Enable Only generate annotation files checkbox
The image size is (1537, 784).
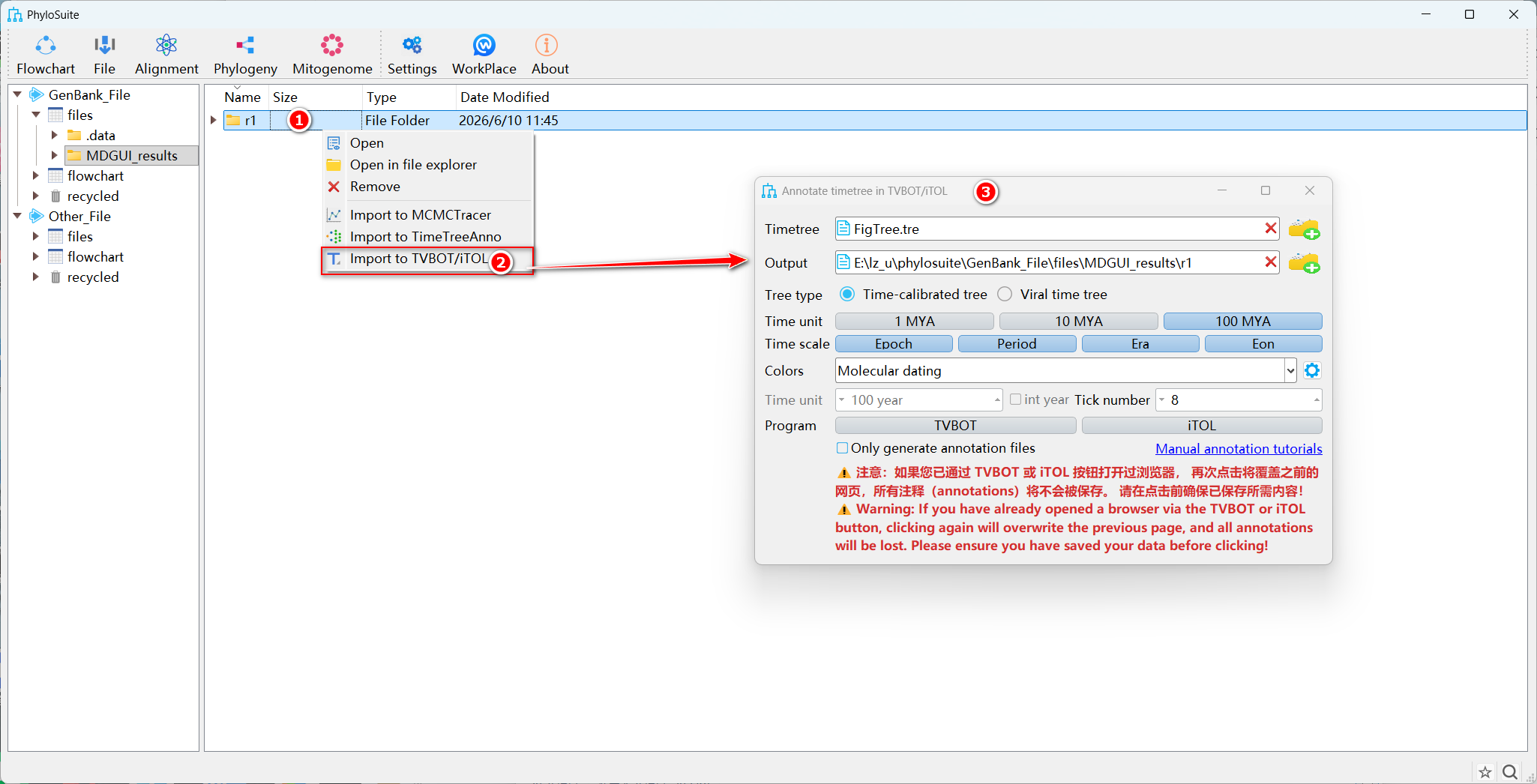click(842, 448)
